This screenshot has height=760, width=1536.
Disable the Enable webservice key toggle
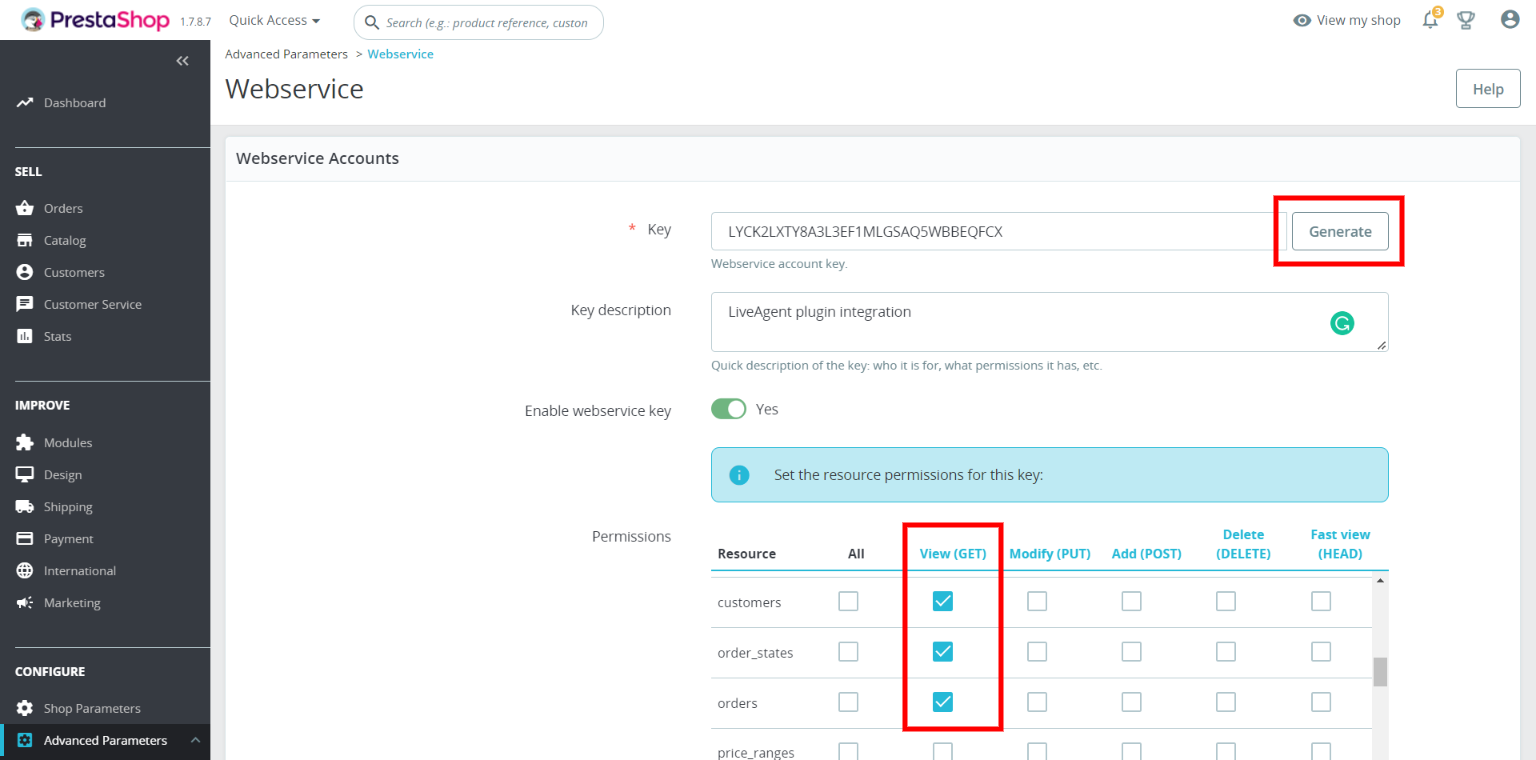728,409
